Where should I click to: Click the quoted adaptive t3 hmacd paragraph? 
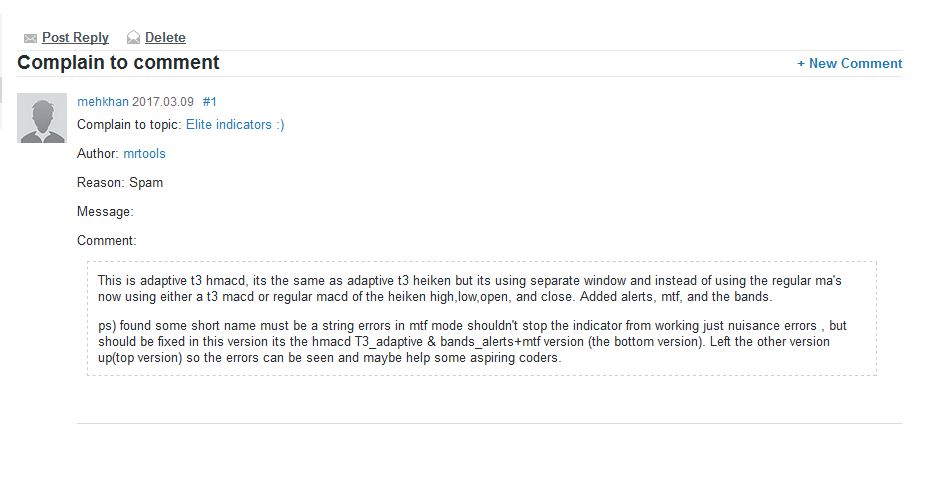pyautogui.click(x=470, y=289)
